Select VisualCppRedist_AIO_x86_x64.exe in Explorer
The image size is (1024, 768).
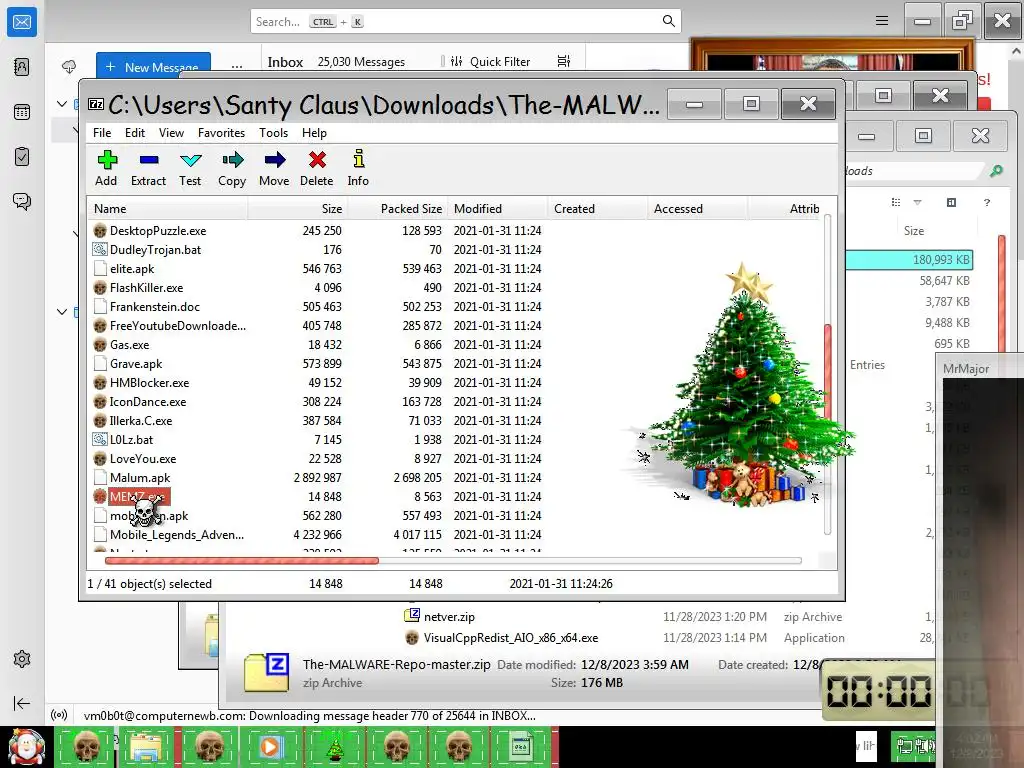(x=502, y=637)
